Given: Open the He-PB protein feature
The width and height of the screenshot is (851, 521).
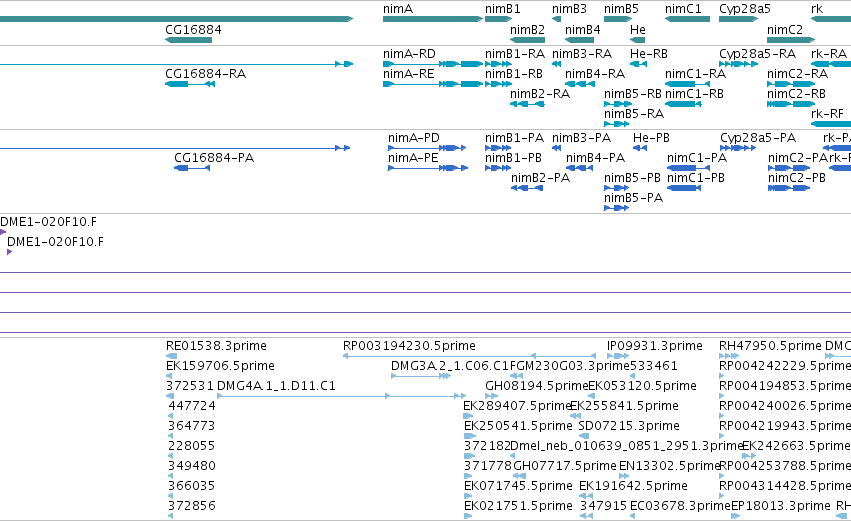Looking at the screenshot, I should (x=639, y=148).
